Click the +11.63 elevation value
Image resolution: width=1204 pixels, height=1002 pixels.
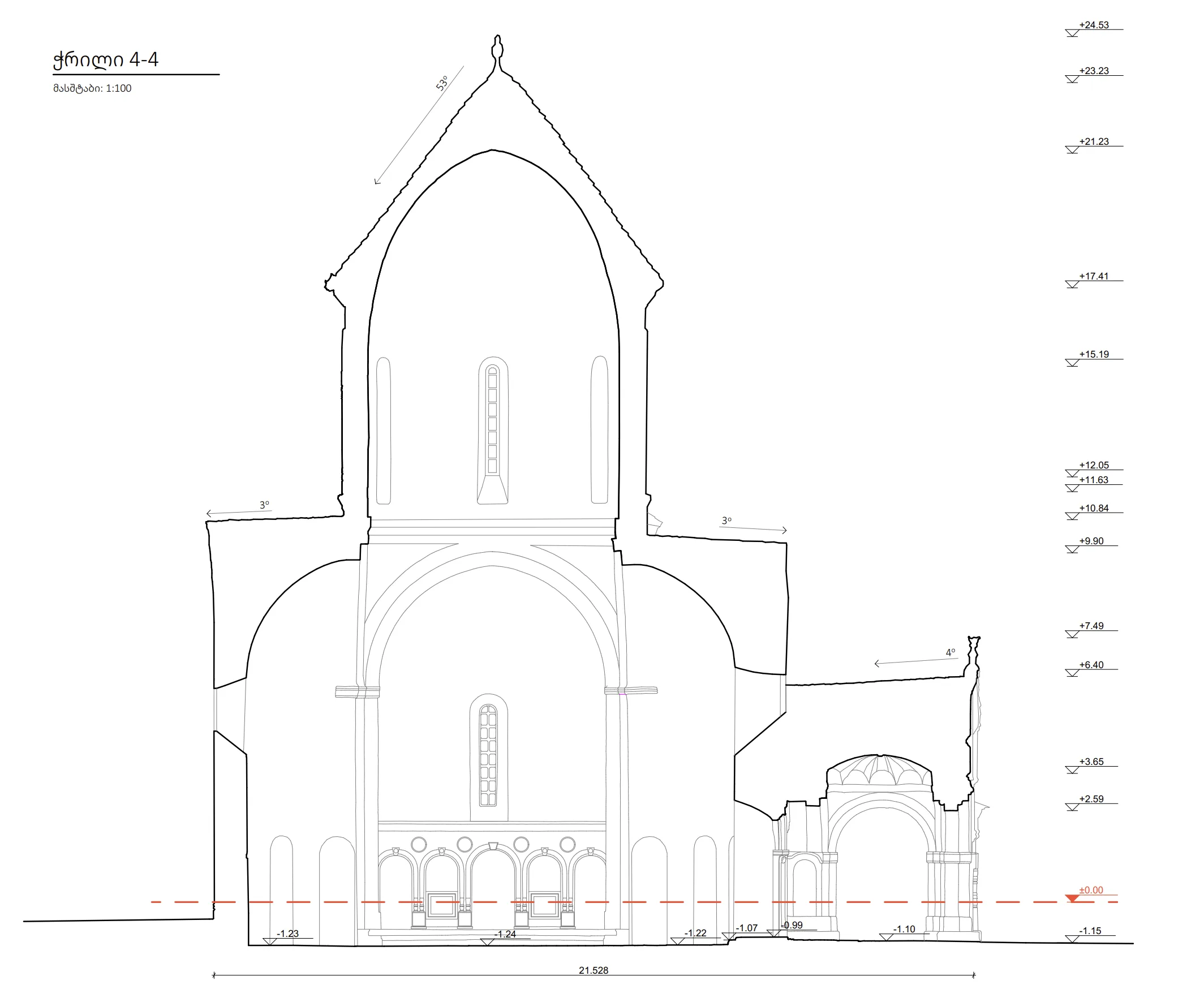(1094, 480)
